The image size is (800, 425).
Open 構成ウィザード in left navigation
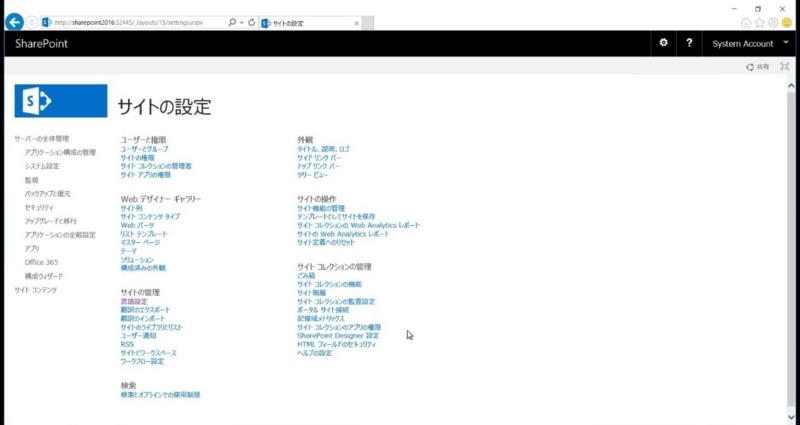pyautogui.click(x=44, y=276)
